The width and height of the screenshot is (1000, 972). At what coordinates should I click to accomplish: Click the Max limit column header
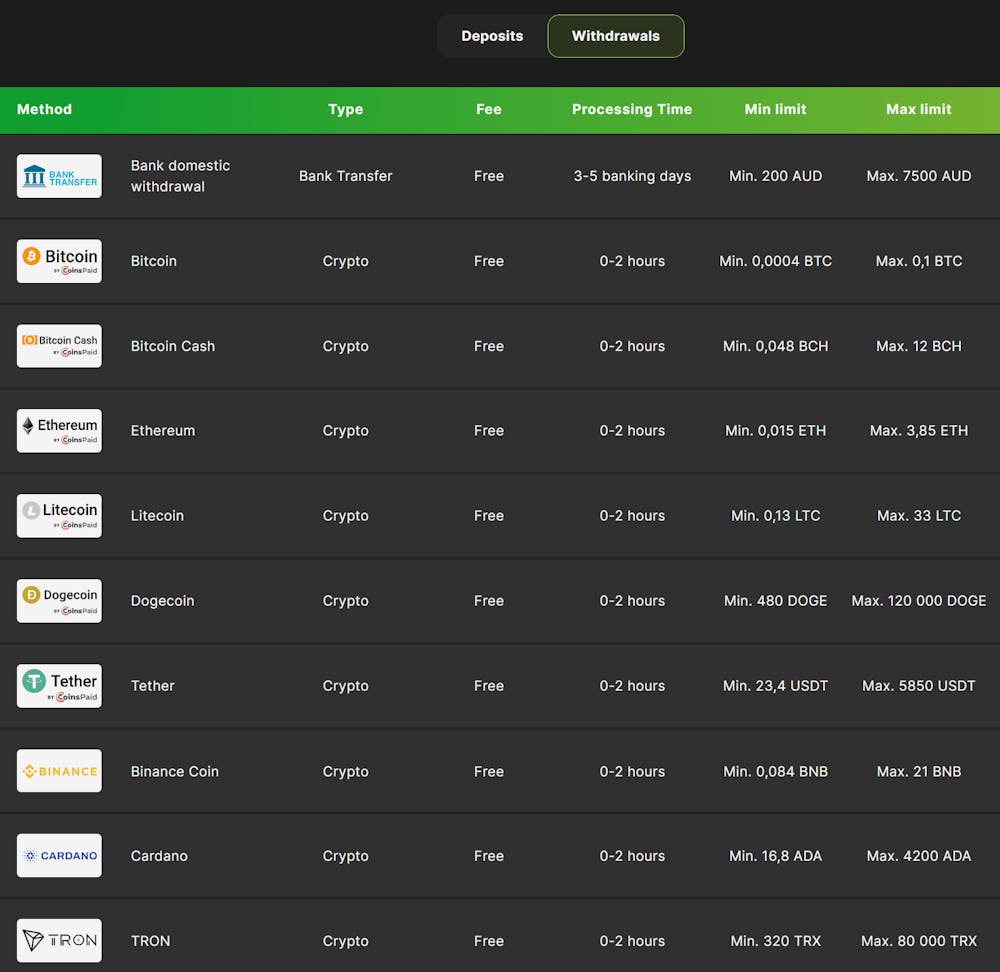tap(918, 109)
